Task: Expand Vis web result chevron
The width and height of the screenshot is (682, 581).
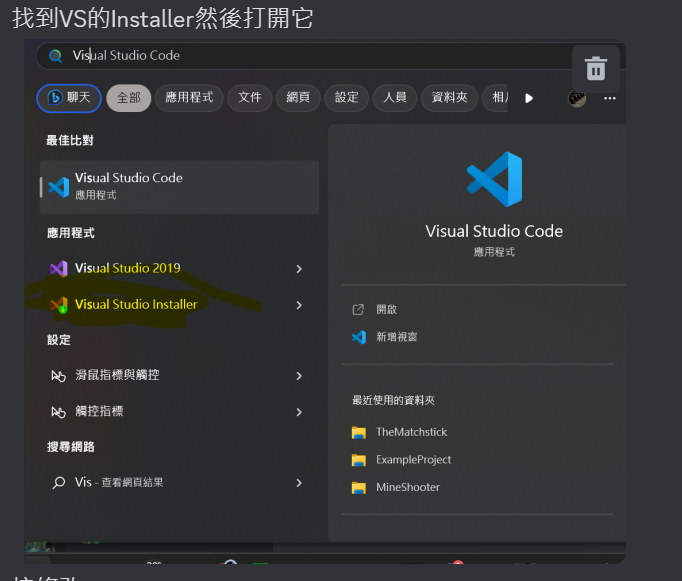Action: pos(299,483)
